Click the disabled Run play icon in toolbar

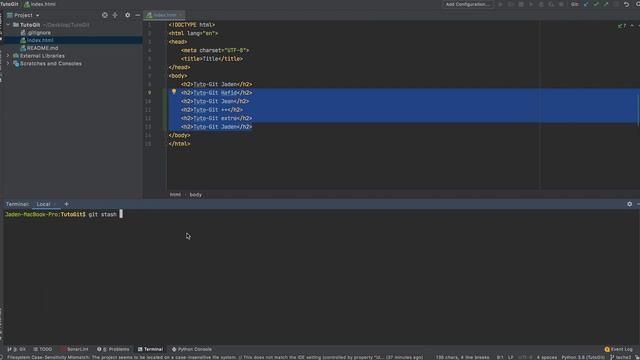click(x=500, y=4)
